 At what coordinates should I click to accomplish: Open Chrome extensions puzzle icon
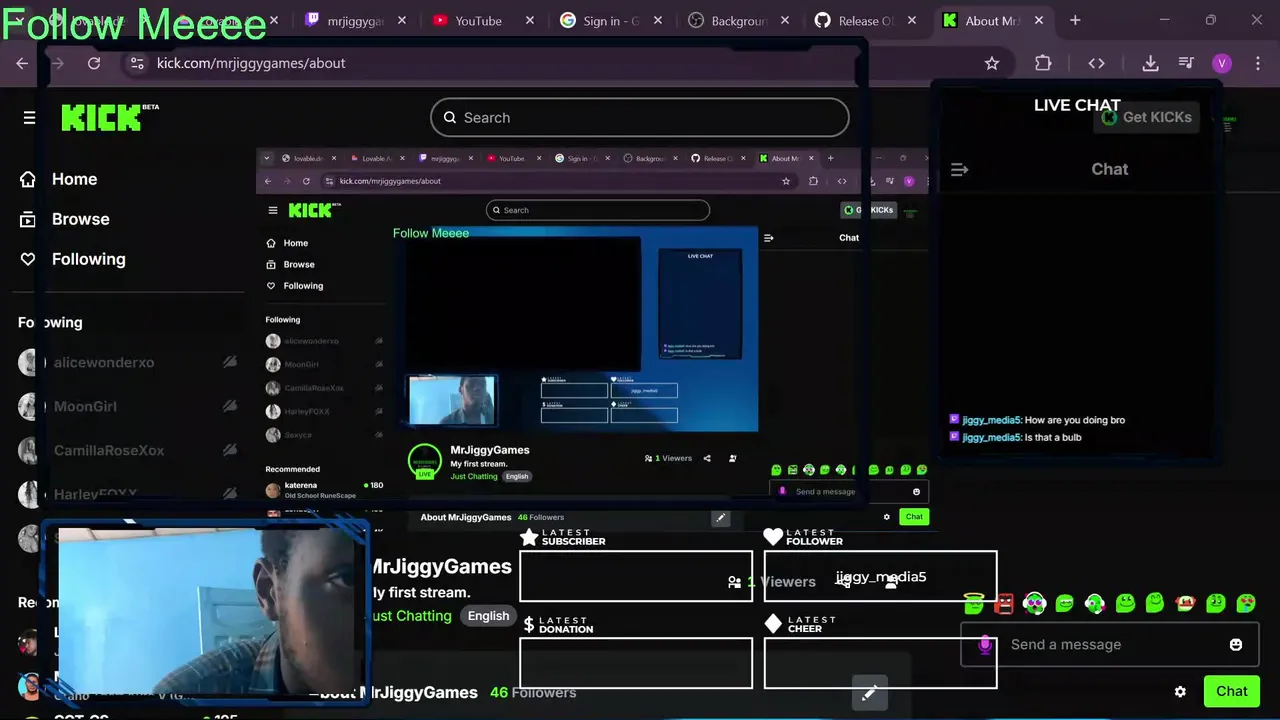[x=1043, y=63]
